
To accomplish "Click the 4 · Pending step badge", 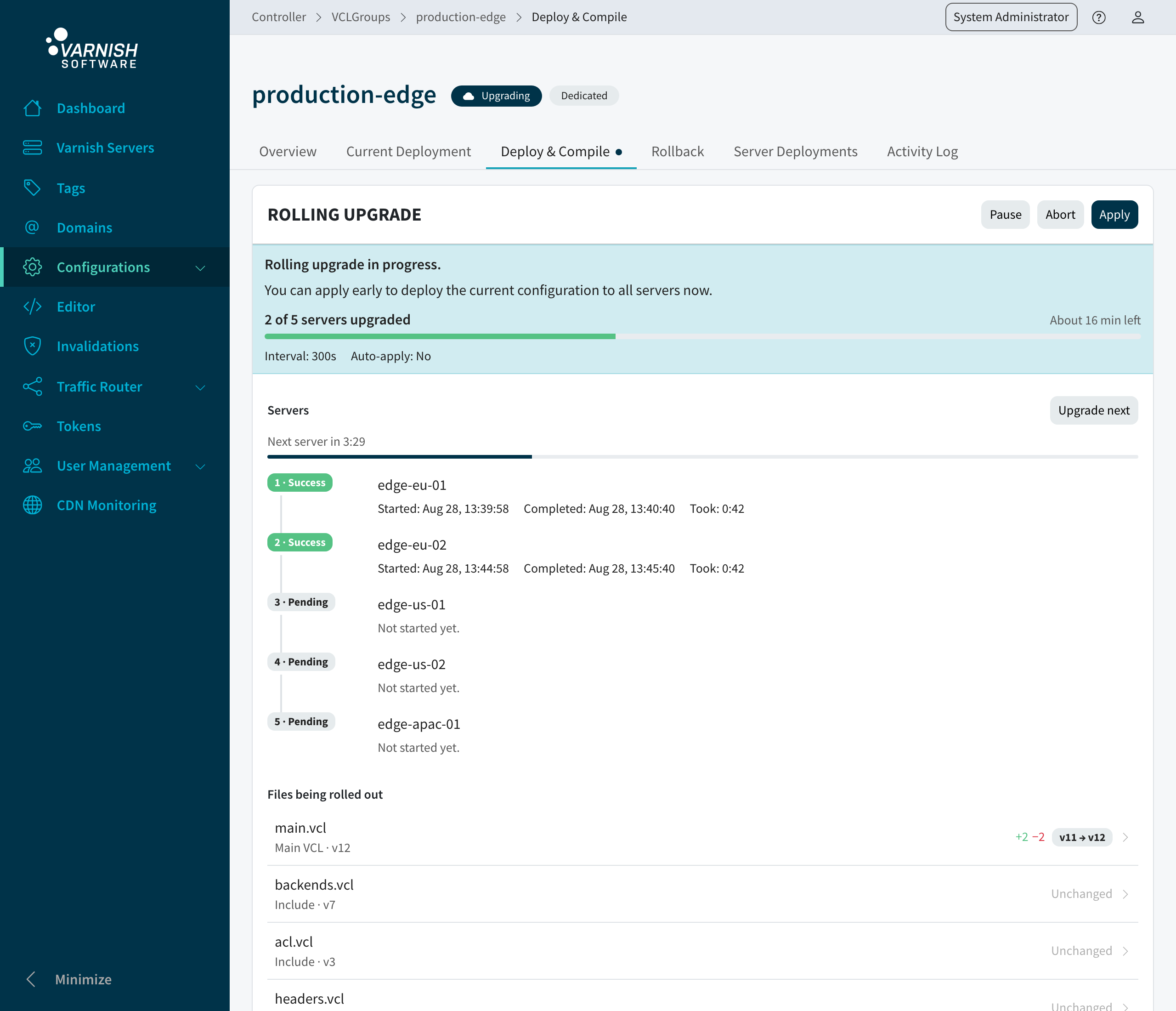I will point(301,661).
